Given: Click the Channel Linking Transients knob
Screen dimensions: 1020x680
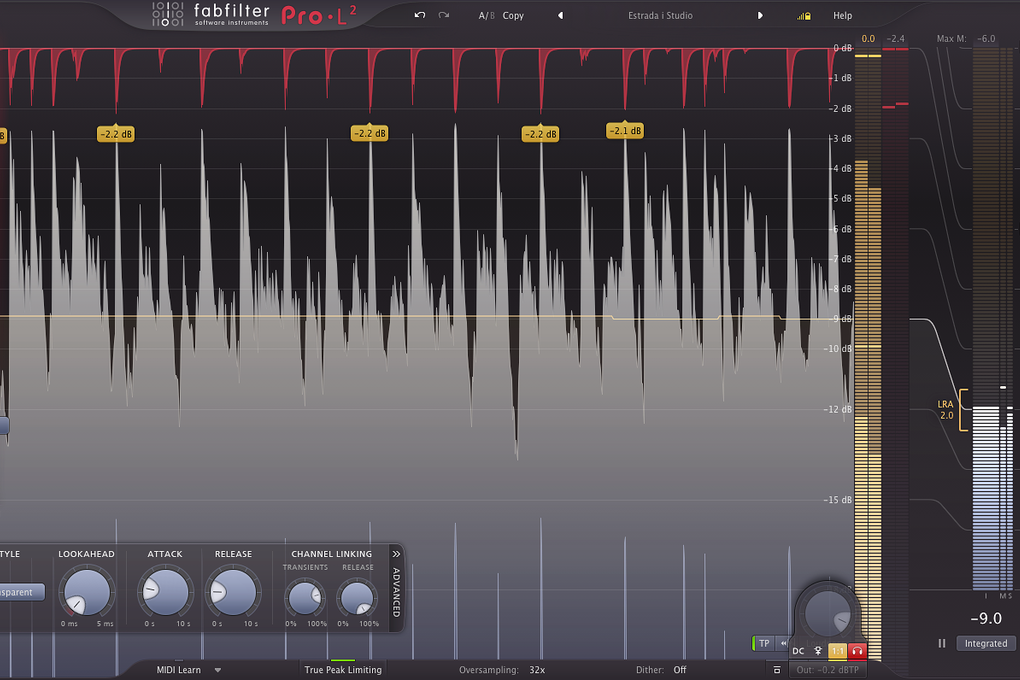Looking at the screenshot, I should tap(304, 597).
